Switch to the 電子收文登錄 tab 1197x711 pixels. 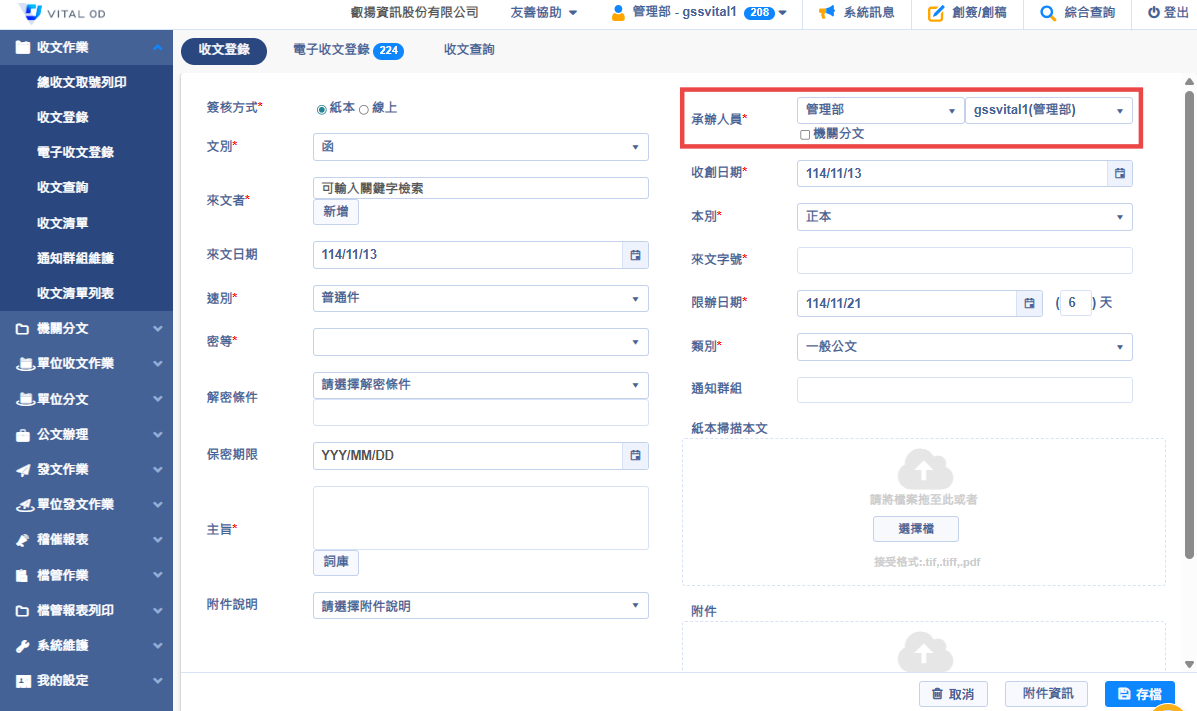345,50
